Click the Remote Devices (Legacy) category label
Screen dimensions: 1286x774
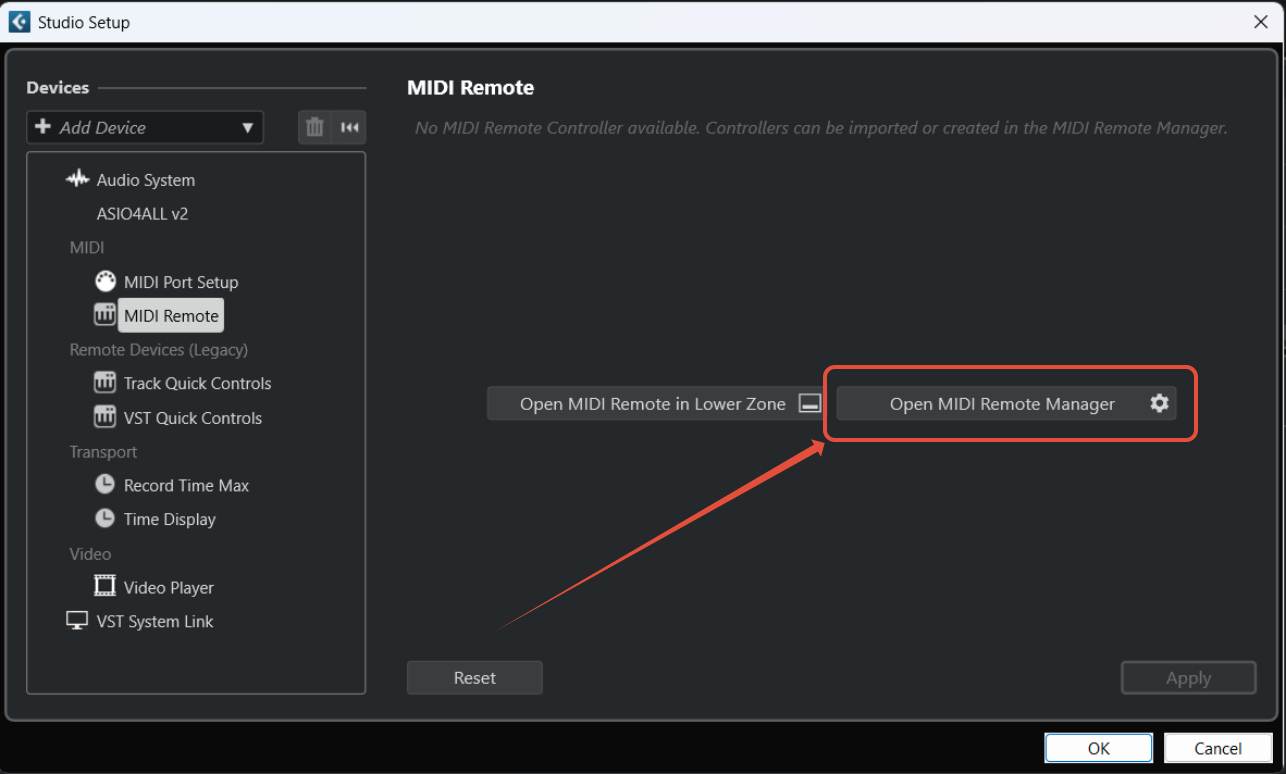tap(159, 350)
